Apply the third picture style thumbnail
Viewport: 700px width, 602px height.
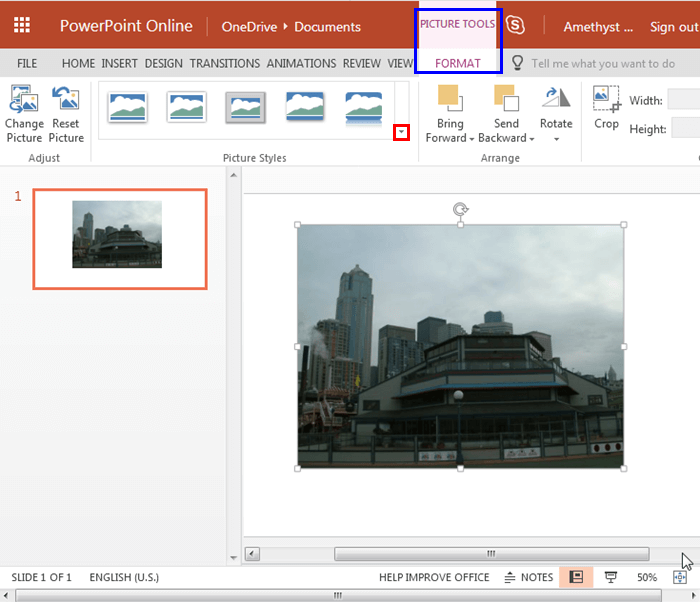246,107
